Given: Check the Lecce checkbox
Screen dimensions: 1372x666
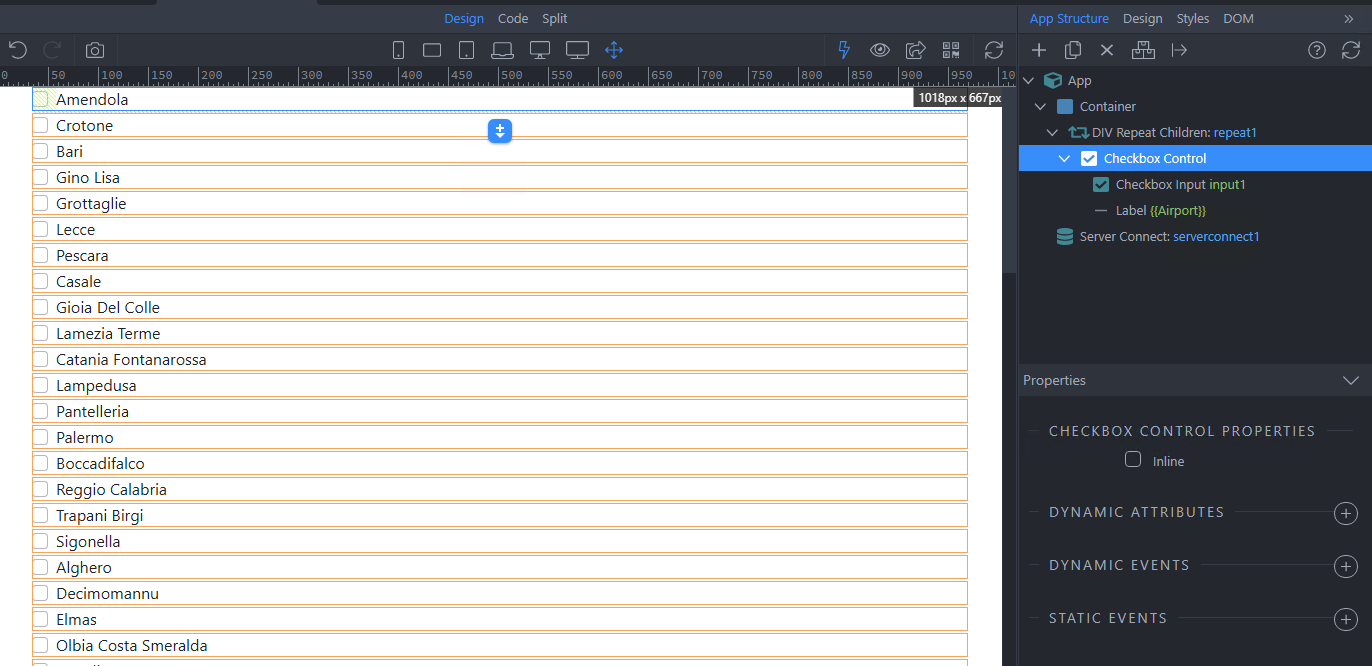Looking at the screenshot, I should point(41,229).
